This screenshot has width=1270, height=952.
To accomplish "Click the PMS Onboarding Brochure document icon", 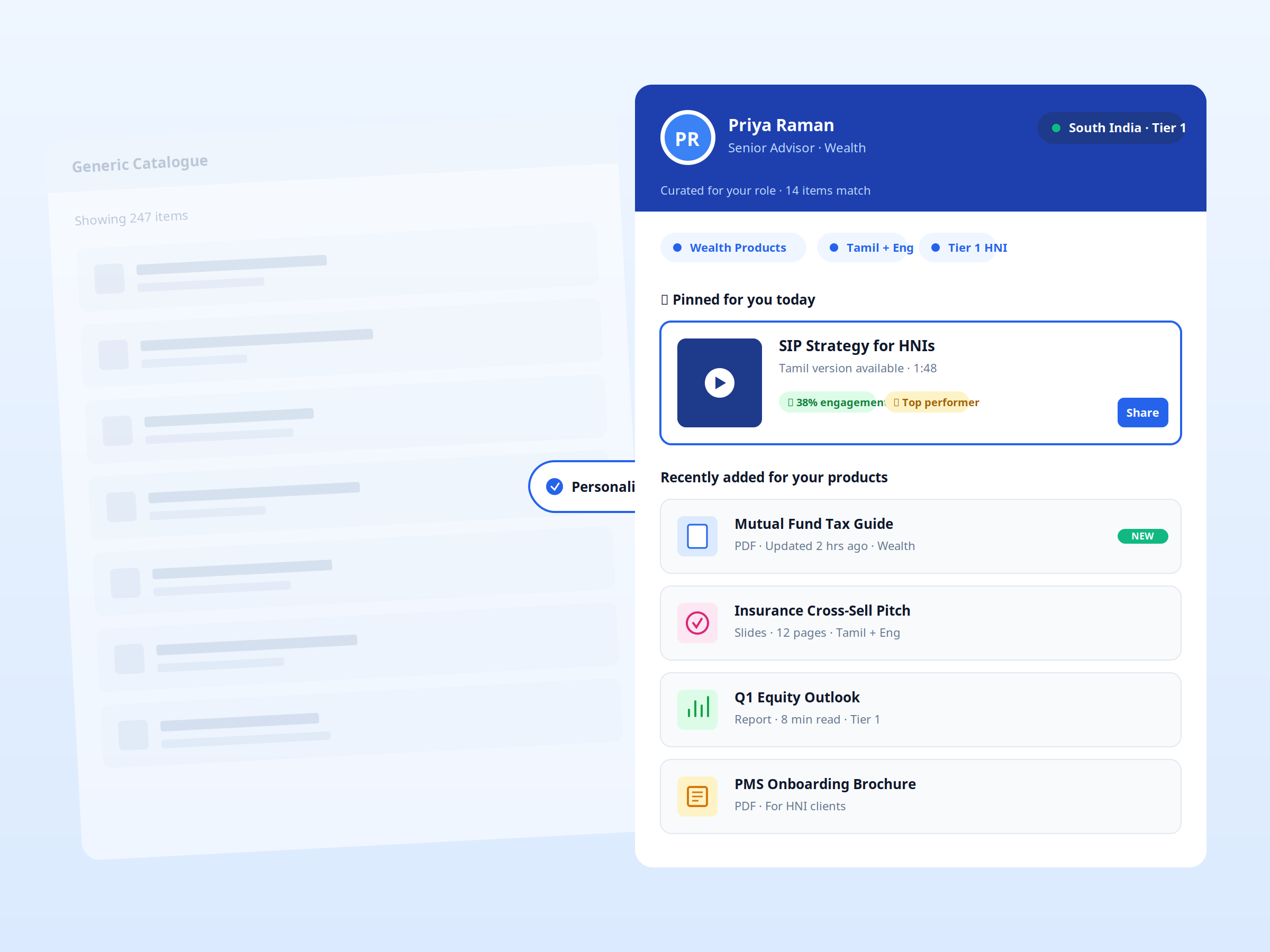I will click(697, 797).
